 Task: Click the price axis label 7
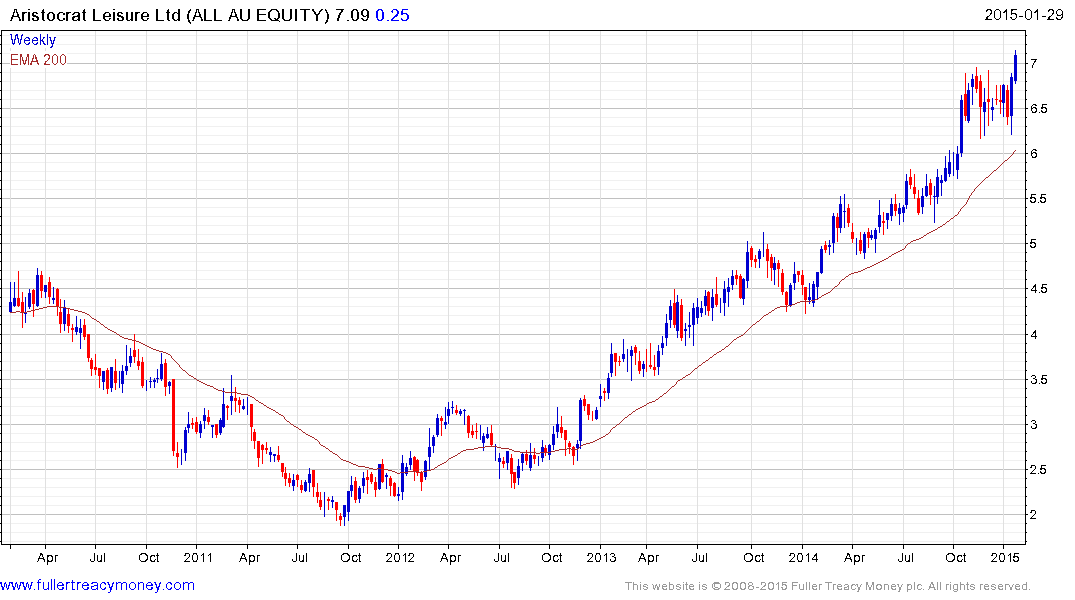(1033, 64)
